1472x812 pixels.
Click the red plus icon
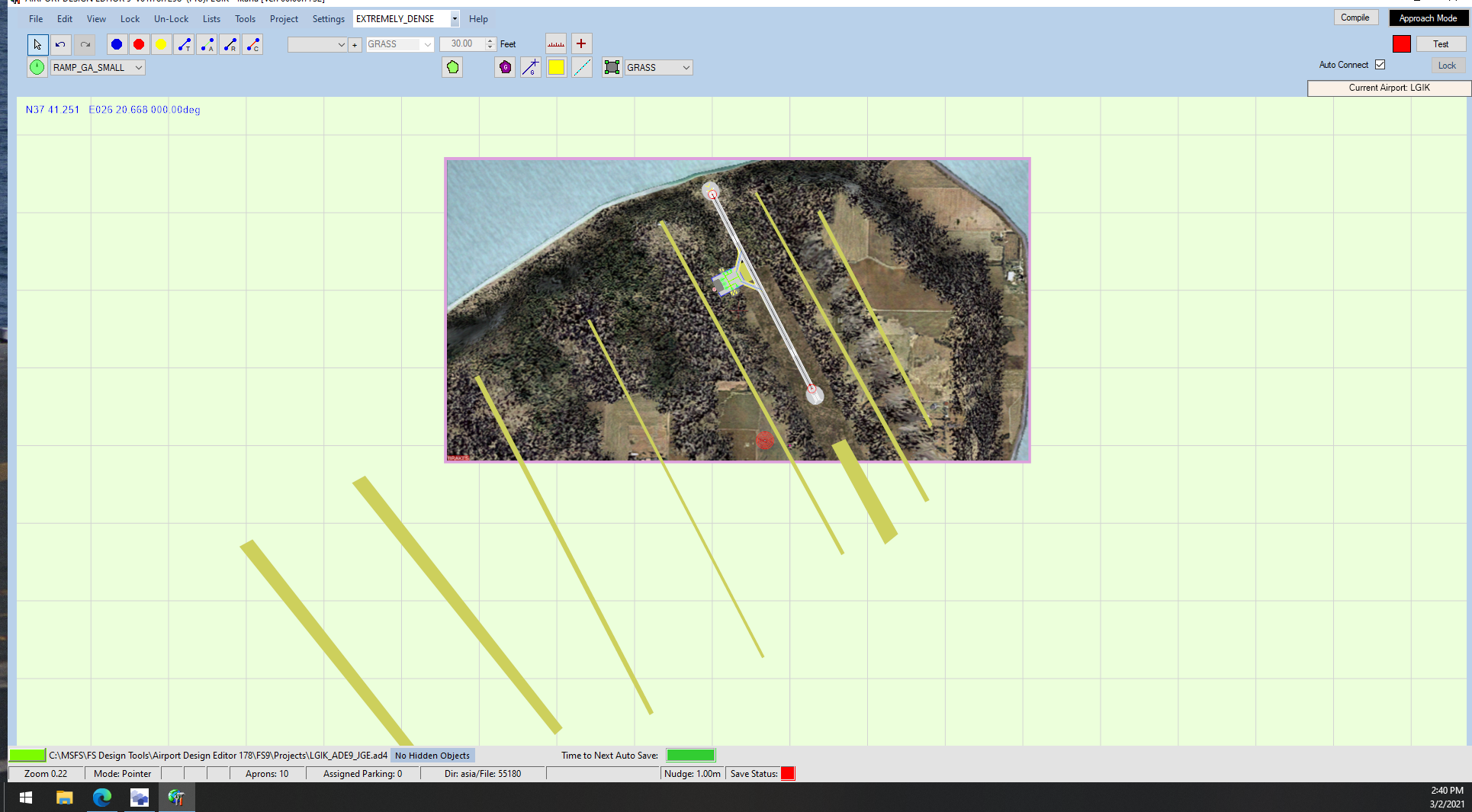click(x=581, y=43)
